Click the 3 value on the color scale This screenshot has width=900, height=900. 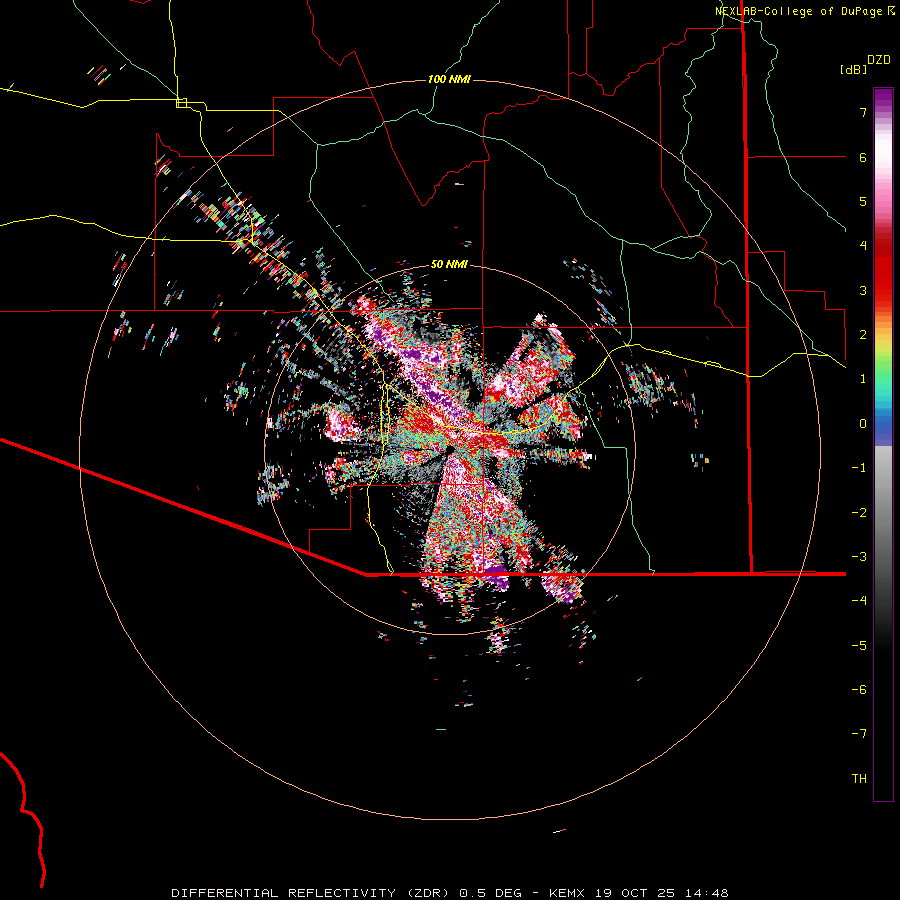coord(863,290)
